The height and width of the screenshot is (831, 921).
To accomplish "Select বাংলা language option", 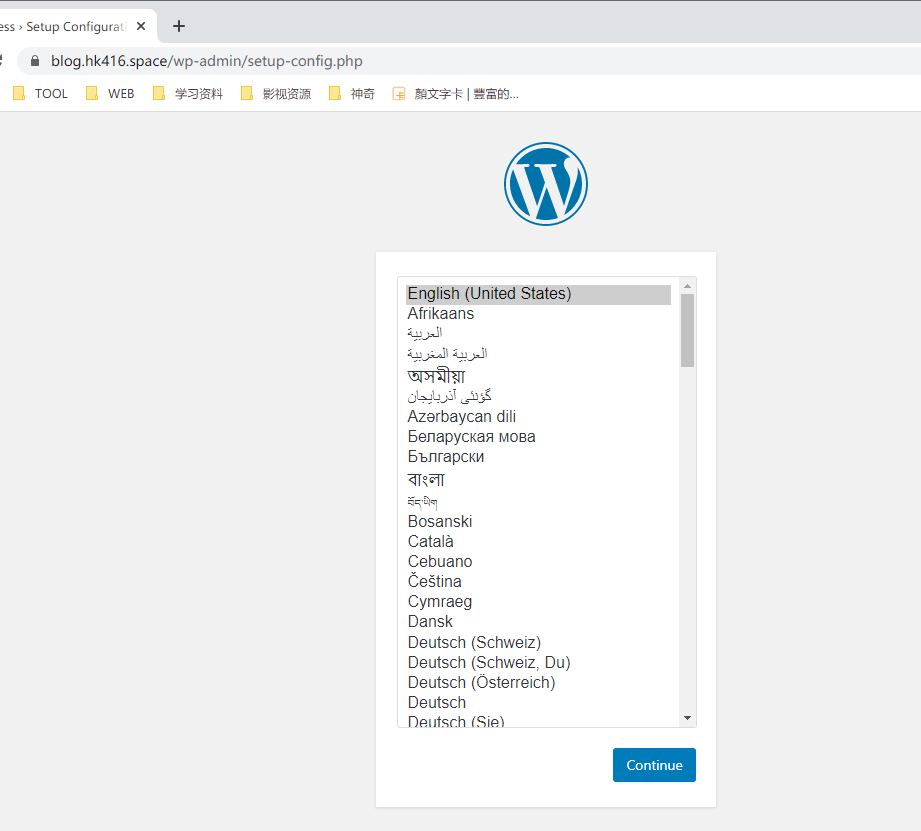I will [x=538, y=479].
